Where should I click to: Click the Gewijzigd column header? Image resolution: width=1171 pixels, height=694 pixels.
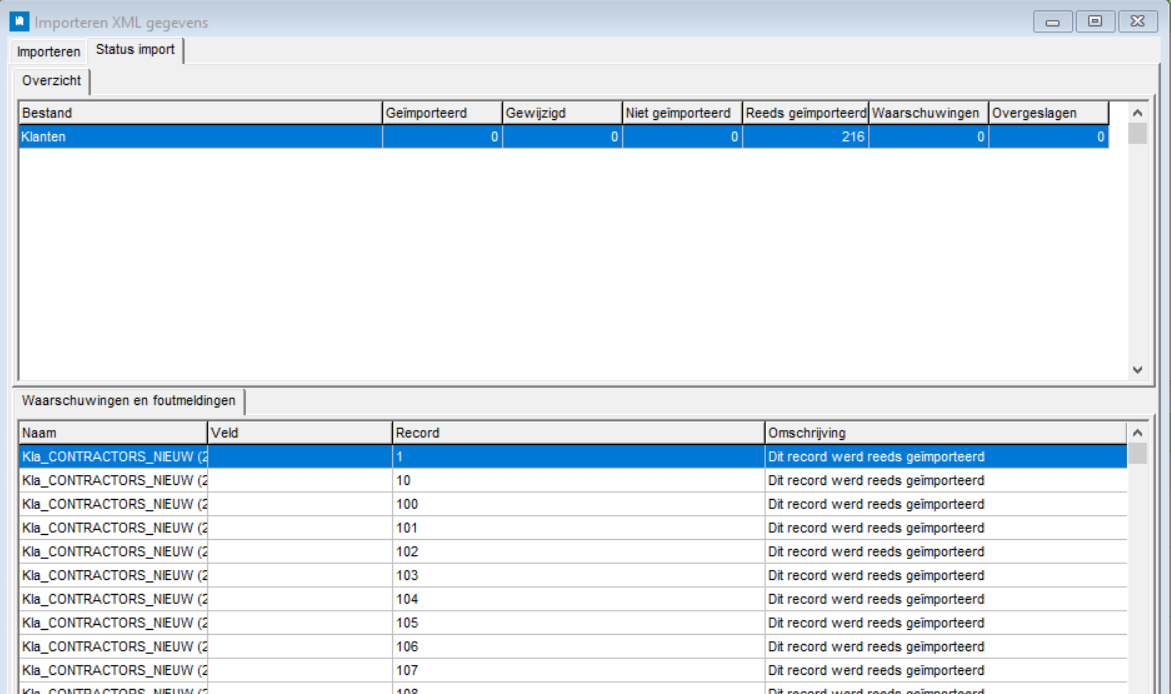(561, 113)
